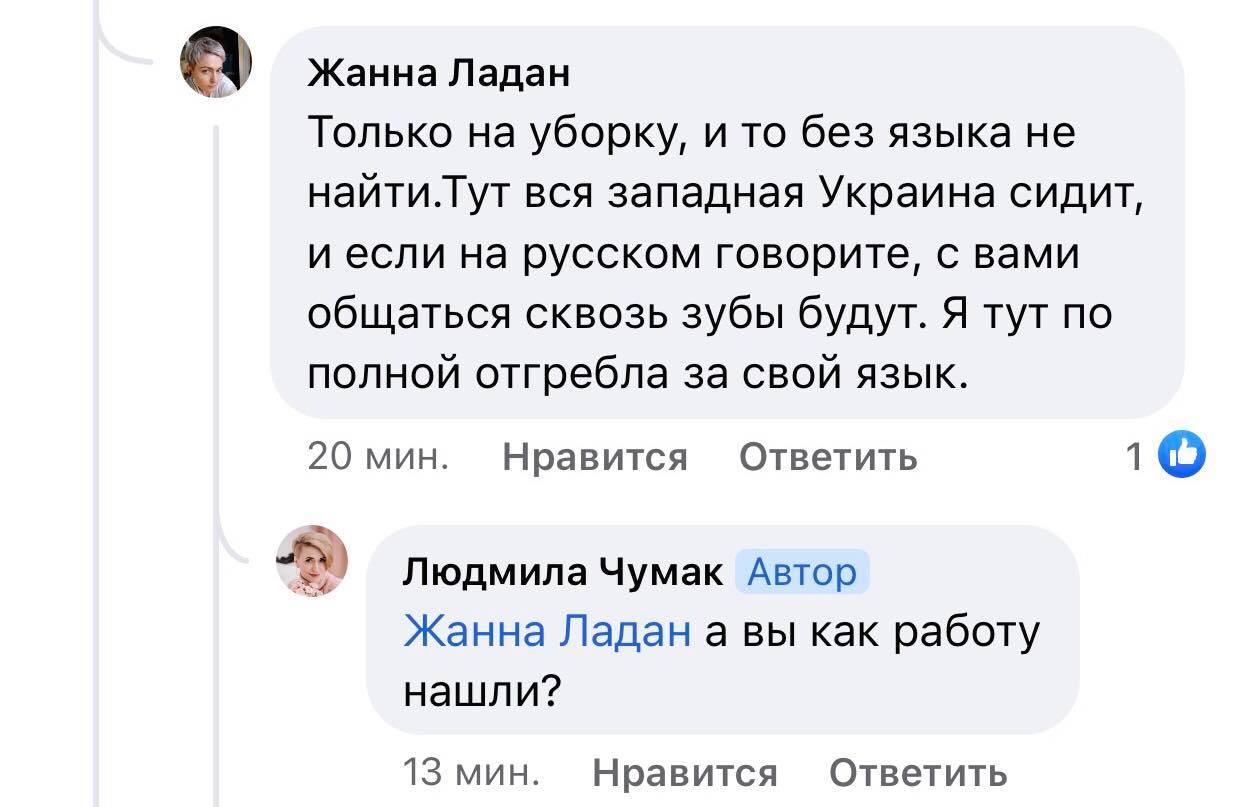
Task: Open the '20 мин.' comment timestamp
Action: (376, 457)
